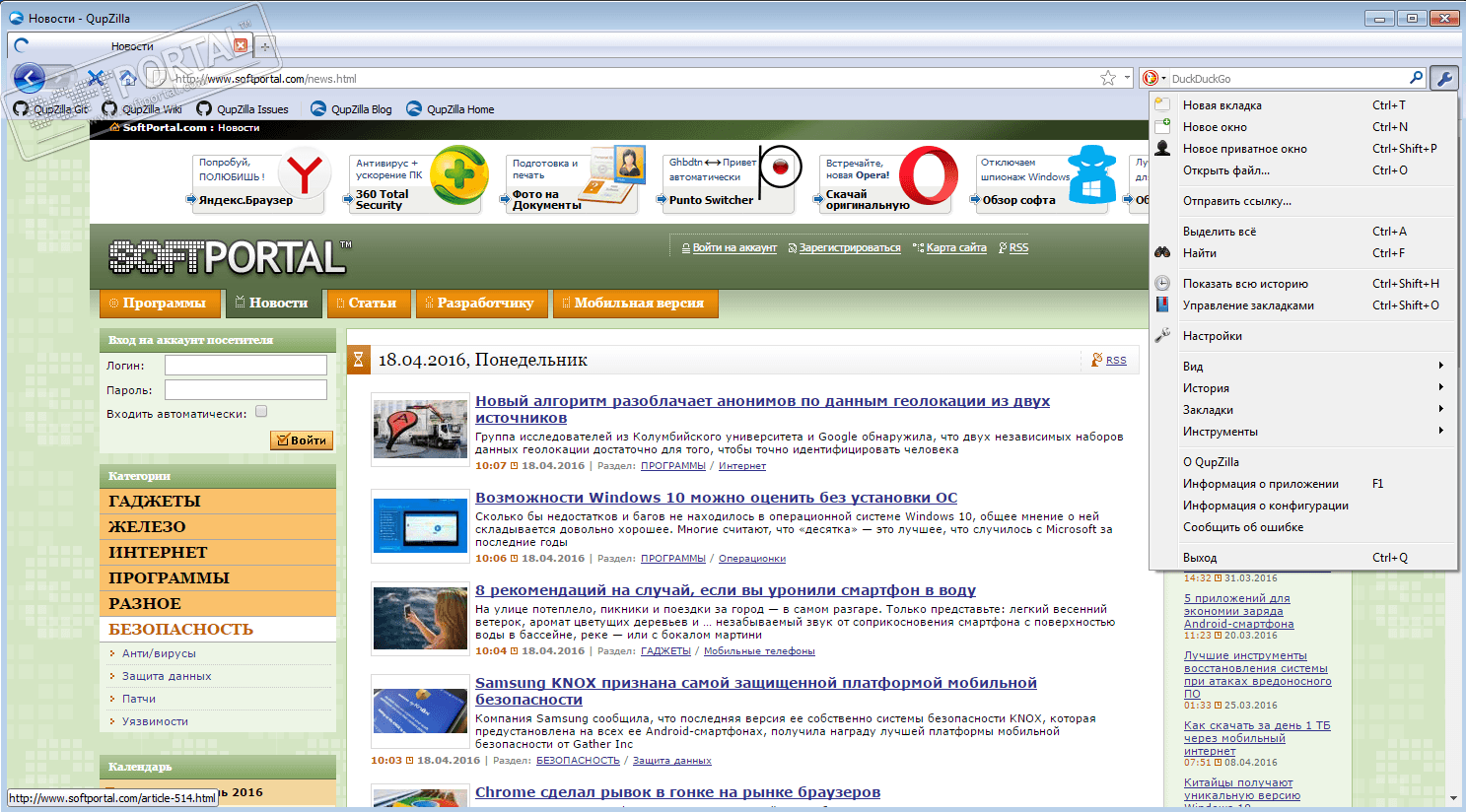
Task: Click into the Пароль input field
Action: 245,390
